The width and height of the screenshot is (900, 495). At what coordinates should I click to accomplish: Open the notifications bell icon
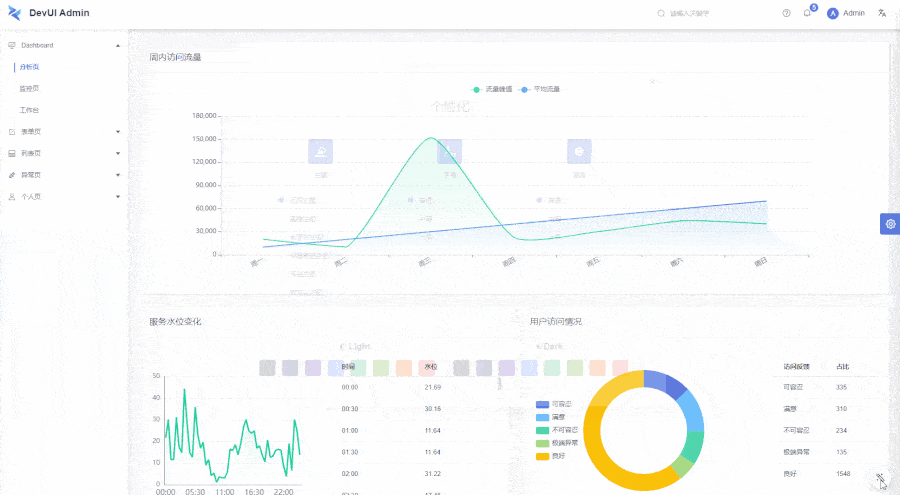click(x=807, y=13)
